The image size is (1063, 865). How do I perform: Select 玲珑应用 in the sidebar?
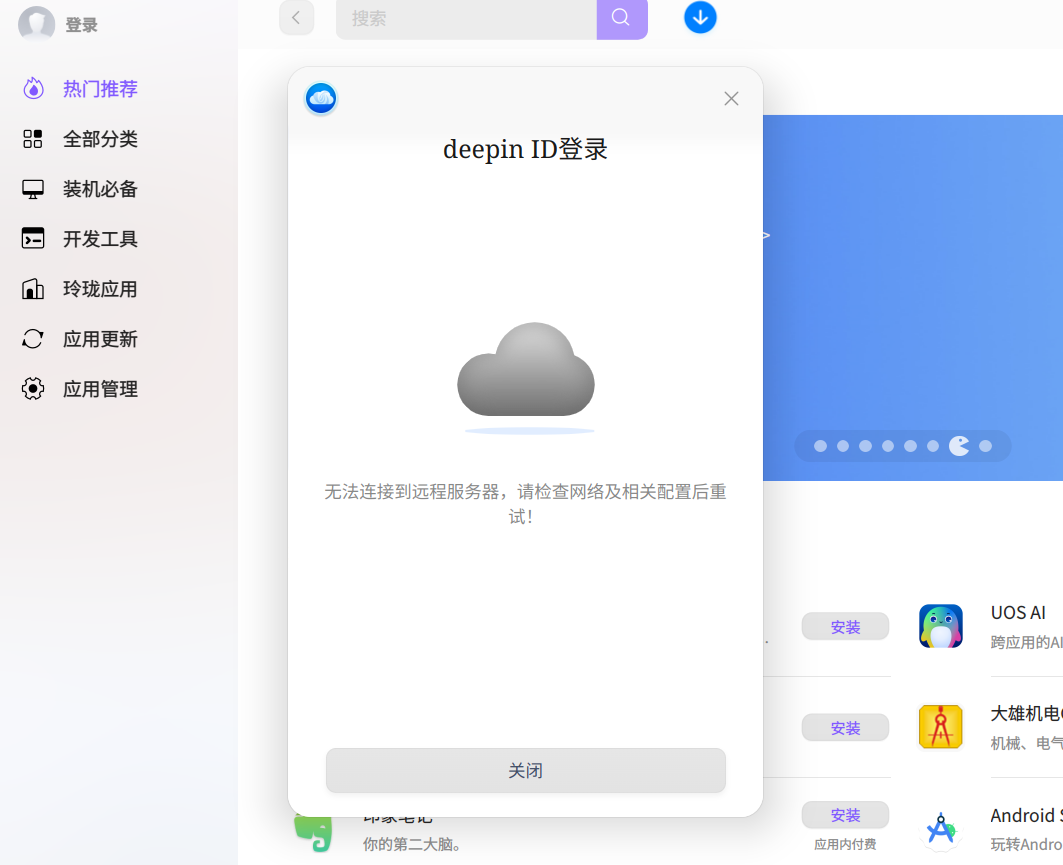pyautogui.click(x=80, y=289)
